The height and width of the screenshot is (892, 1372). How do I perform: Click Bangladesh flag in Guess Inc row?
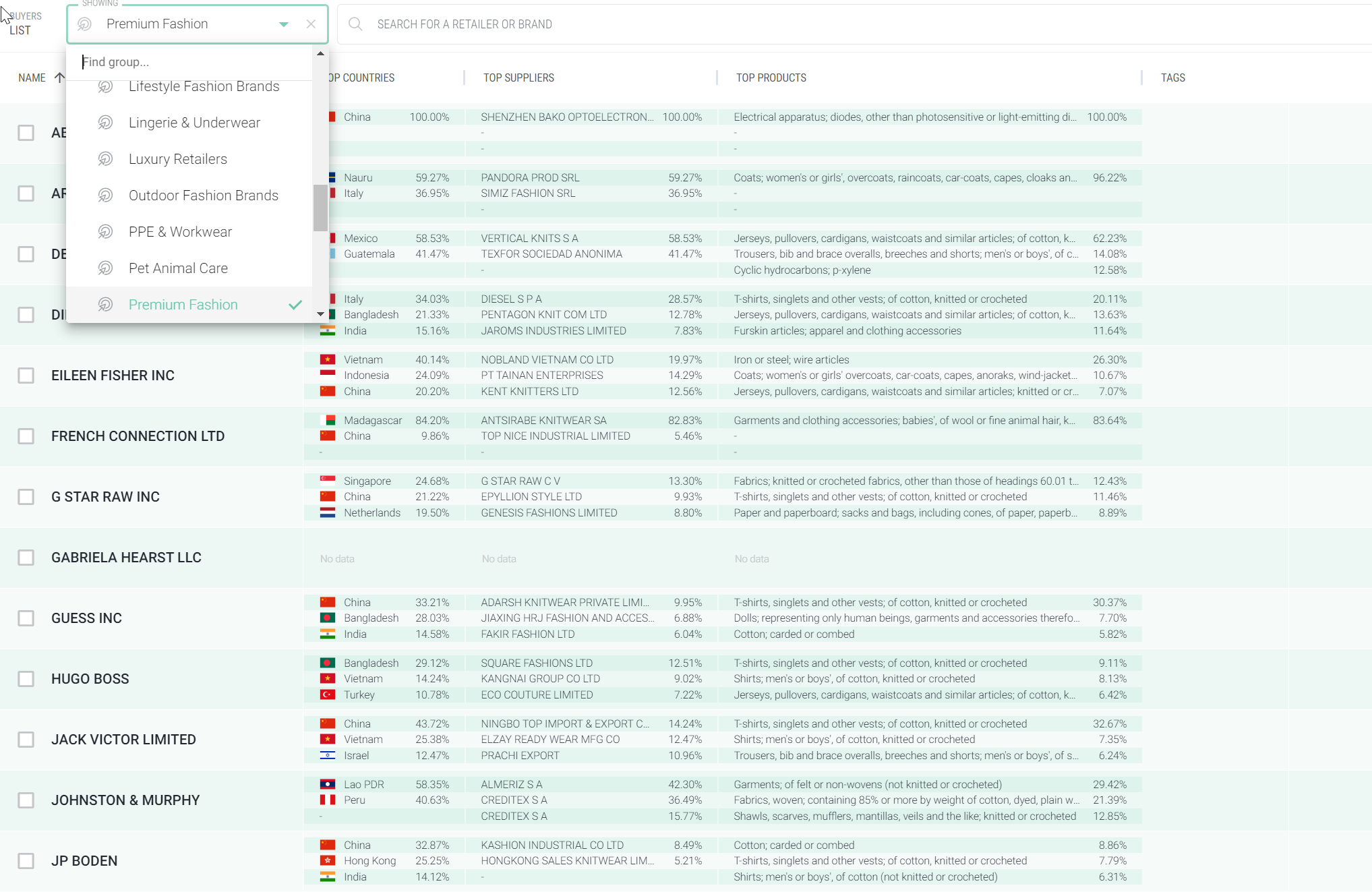click(328, 618)
